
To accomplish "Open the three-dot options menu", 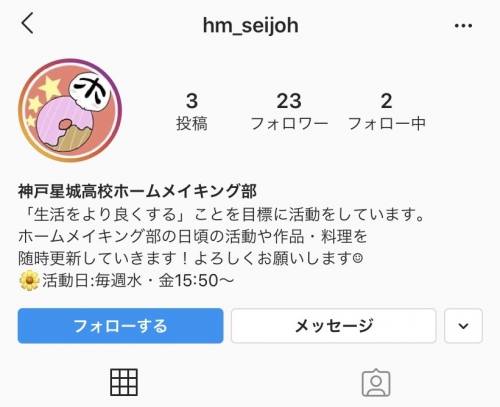I will [463, 26].
